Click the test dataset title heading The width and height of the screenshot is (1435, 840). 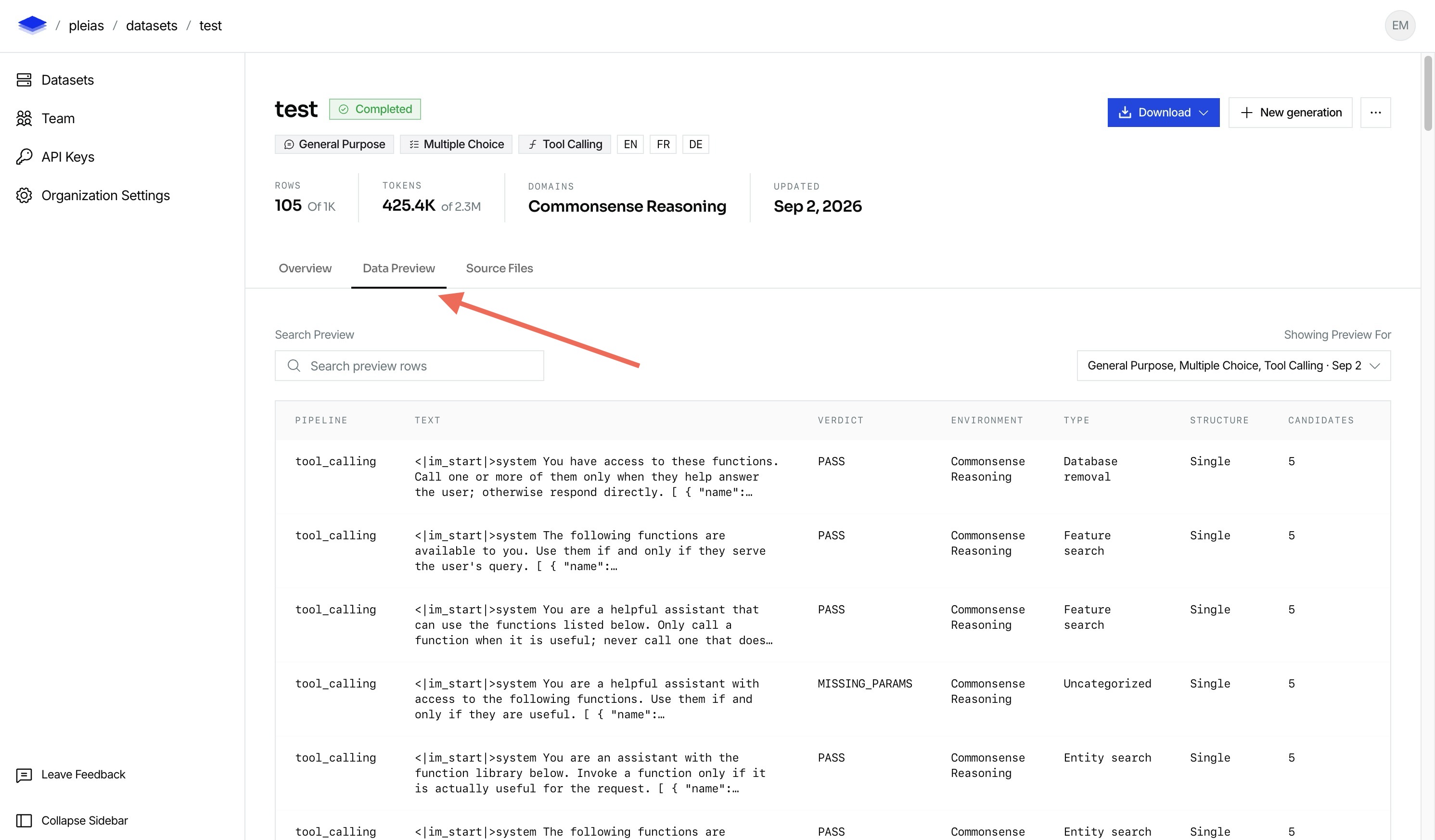pyautogui.click(x=296, y=109)
